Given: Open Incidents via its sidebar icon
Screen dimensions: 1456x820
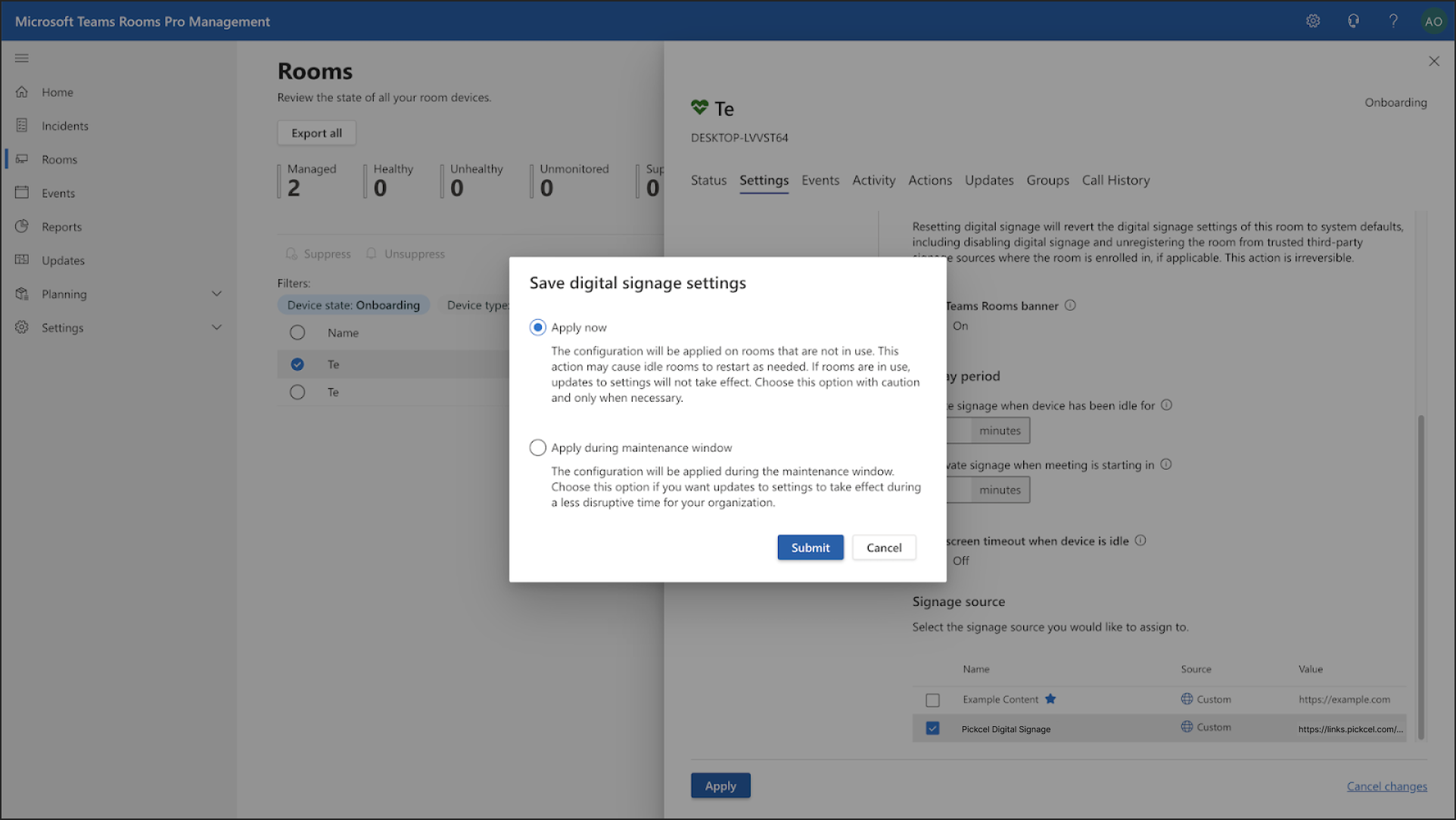Looking at the screenshot, I should pos(22,126).
